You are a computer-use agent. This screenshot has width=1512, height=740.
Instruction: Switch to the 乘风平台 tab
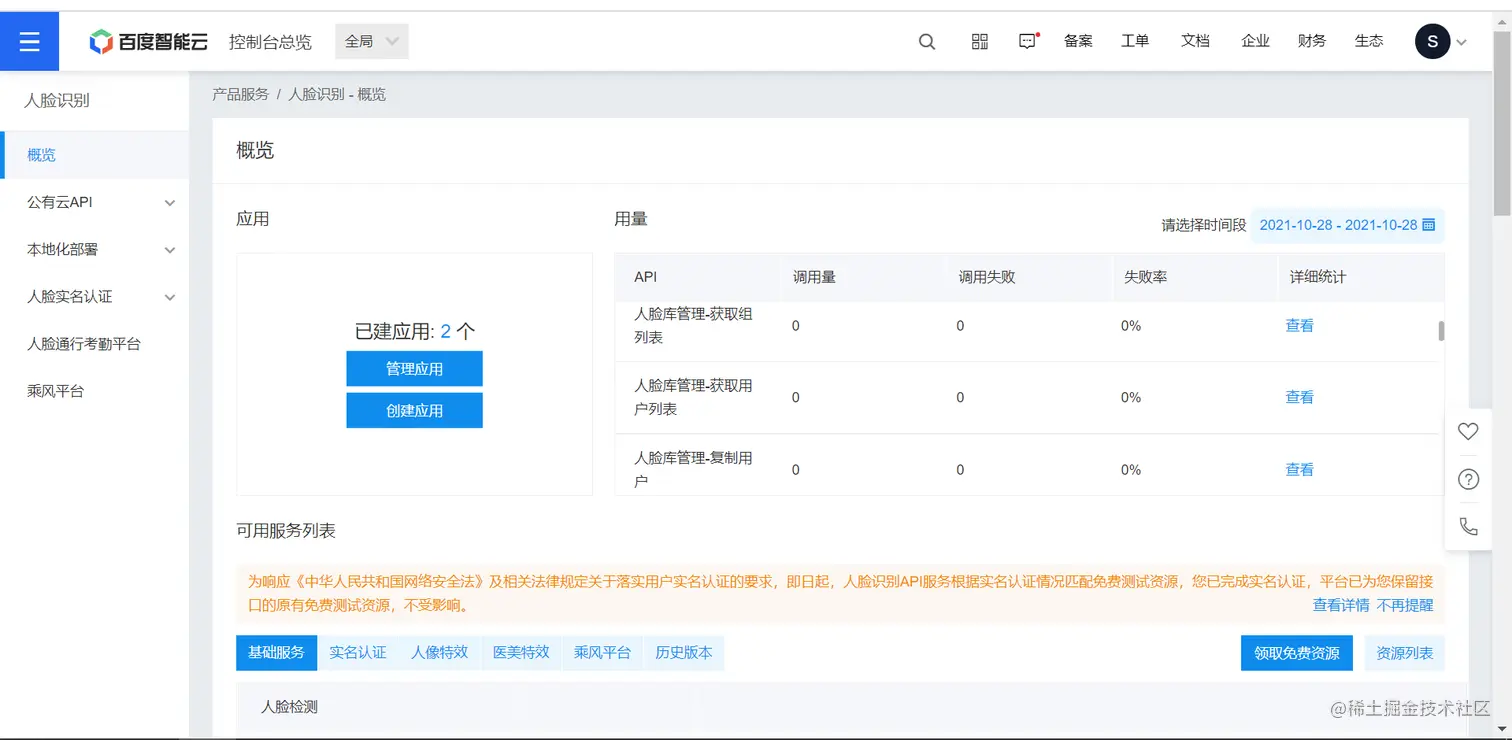point(602,653)
